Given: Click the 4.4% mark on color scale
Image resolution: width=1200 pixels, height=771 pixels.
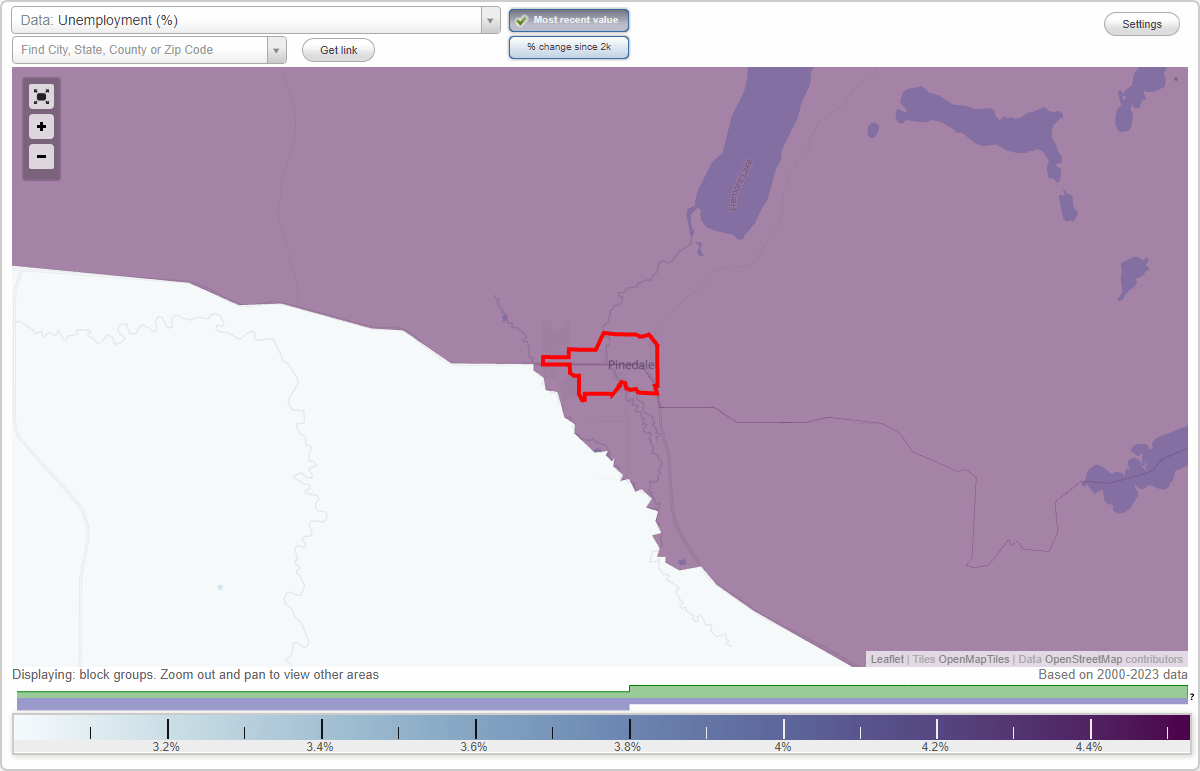Looking at the screenshot, I should (x=1089, y=747).
